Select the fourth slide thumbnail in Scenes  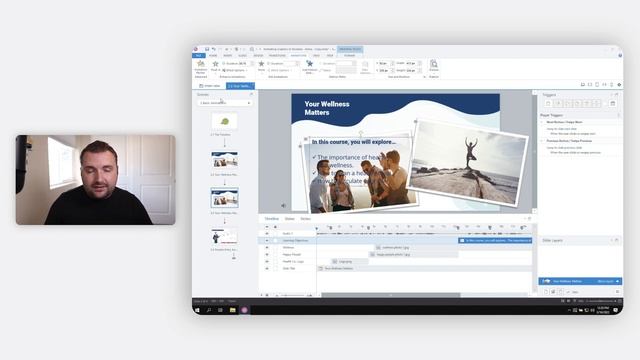pyautogui.click(x=224, y=237)
